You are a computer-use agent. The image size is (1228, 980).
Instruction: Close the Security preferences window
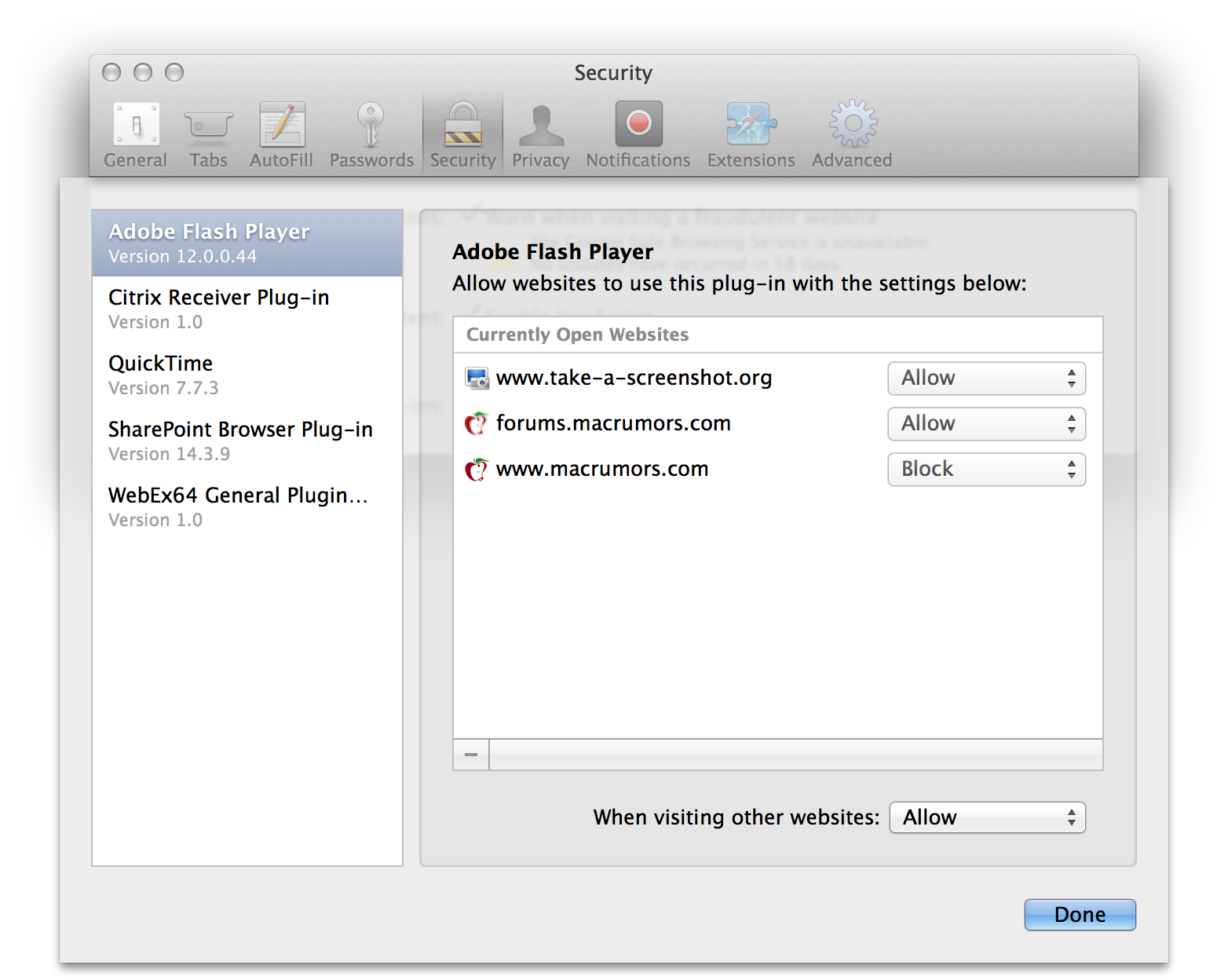tap(111, 72)
